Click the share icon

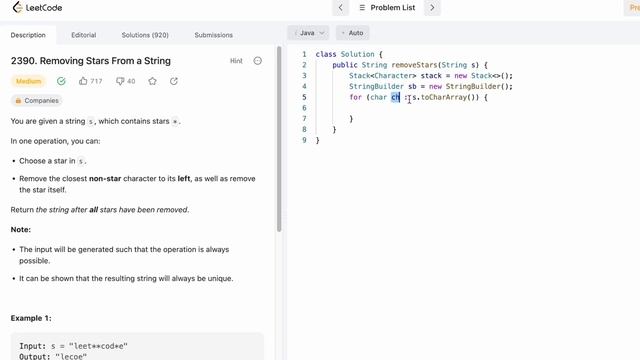[x=173, y=81]
